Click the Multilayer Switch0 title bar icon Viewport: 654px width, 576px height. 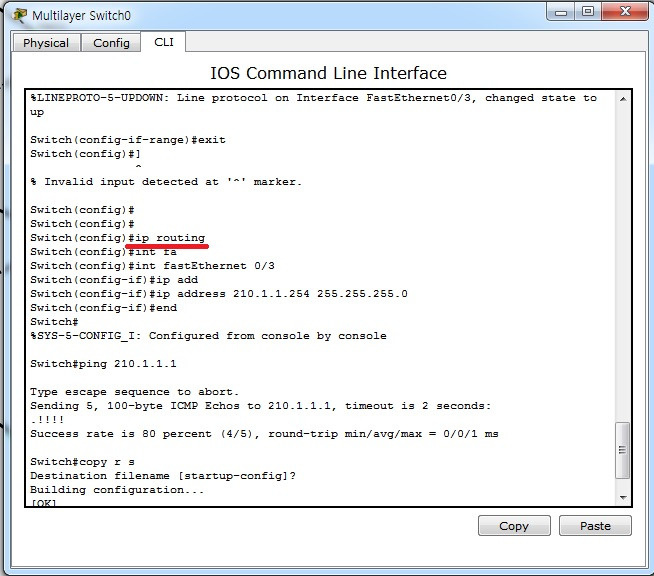point(20,15)
